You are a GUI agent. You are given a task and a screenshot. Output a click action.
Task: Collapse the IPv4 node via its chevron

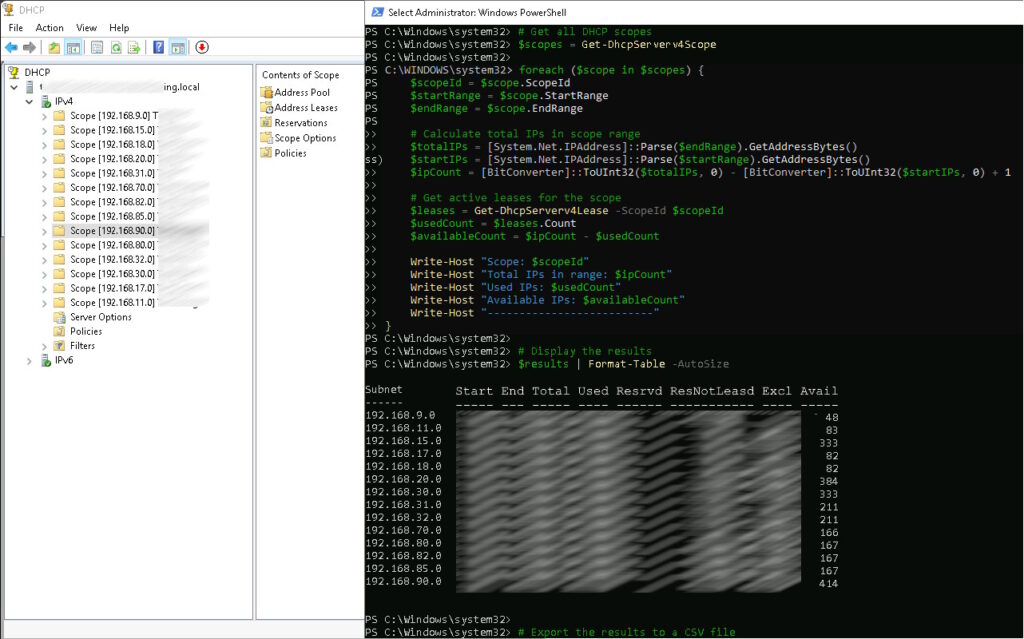tap(28, 101)
